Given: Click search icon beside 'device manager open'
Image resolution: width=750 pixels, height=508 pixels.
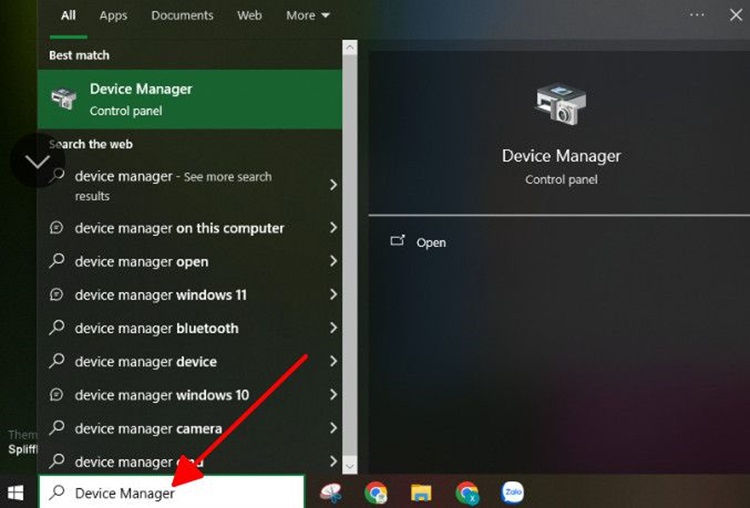Looking at the screenshot, I should click(x=57, y=261).
